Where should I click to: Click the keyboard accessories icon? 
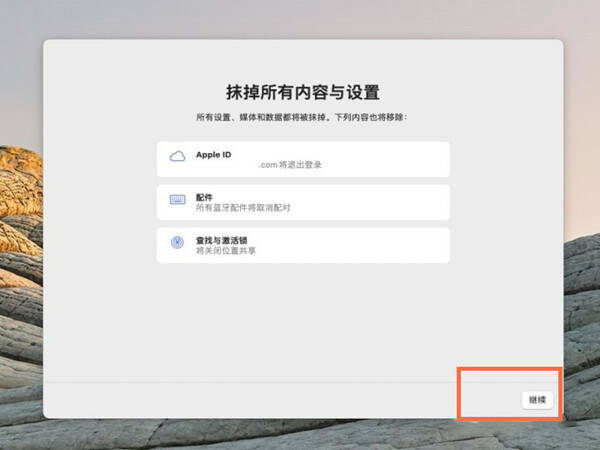[x=178, y=199]
